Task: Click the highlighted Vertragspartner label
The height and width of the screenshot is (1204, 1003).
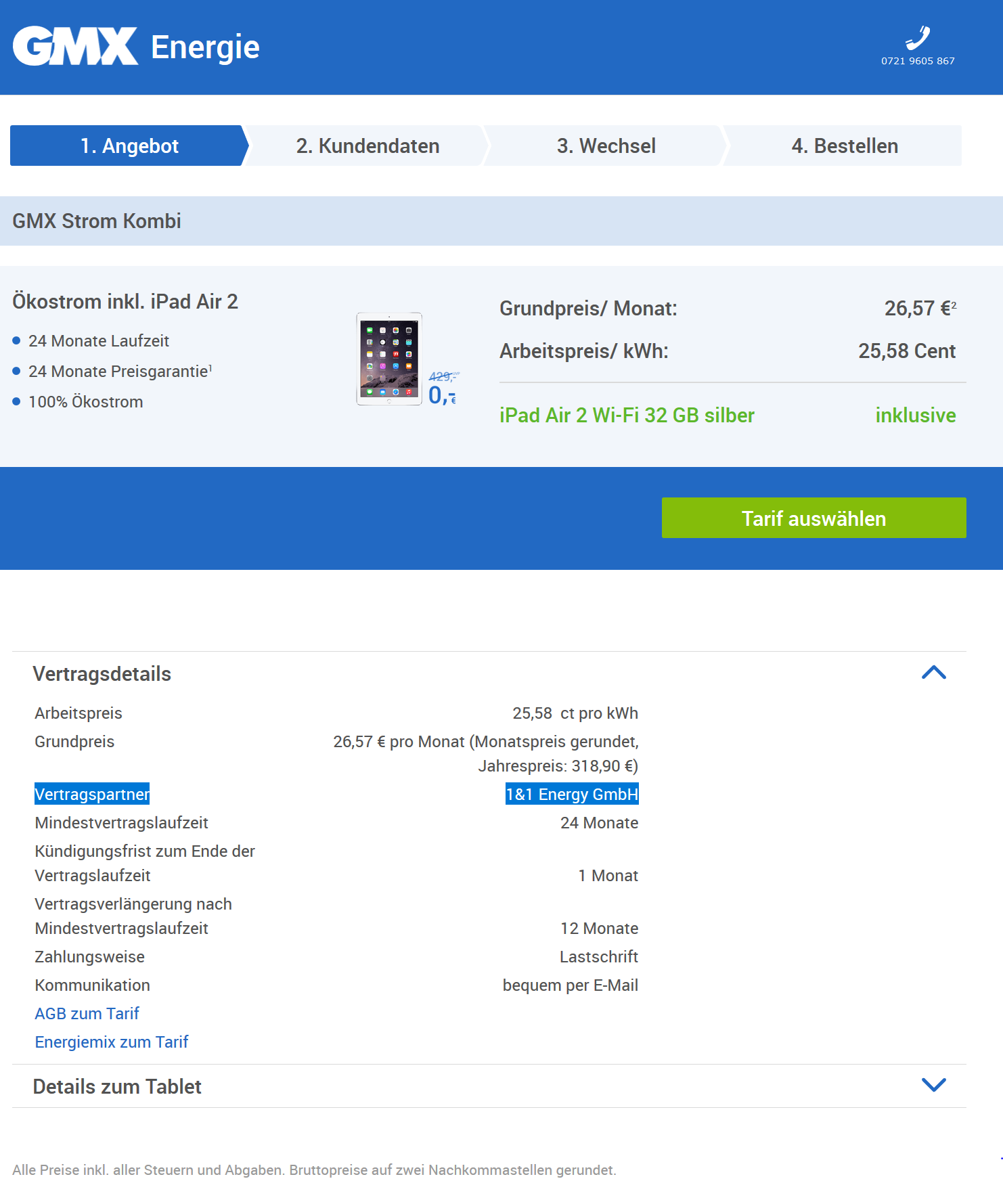Action: [92, 795]
